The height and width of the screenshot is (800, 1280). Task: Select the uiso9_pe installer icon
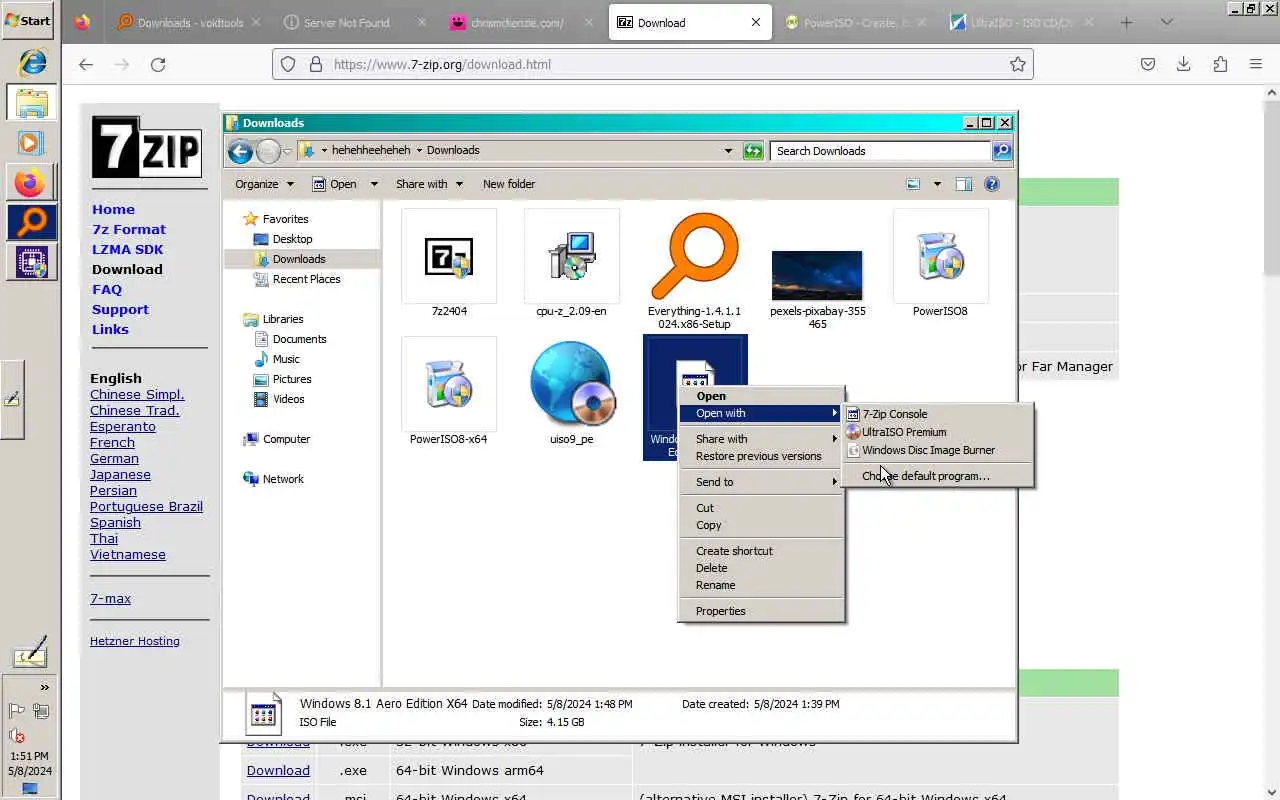(x=572, y=385)
